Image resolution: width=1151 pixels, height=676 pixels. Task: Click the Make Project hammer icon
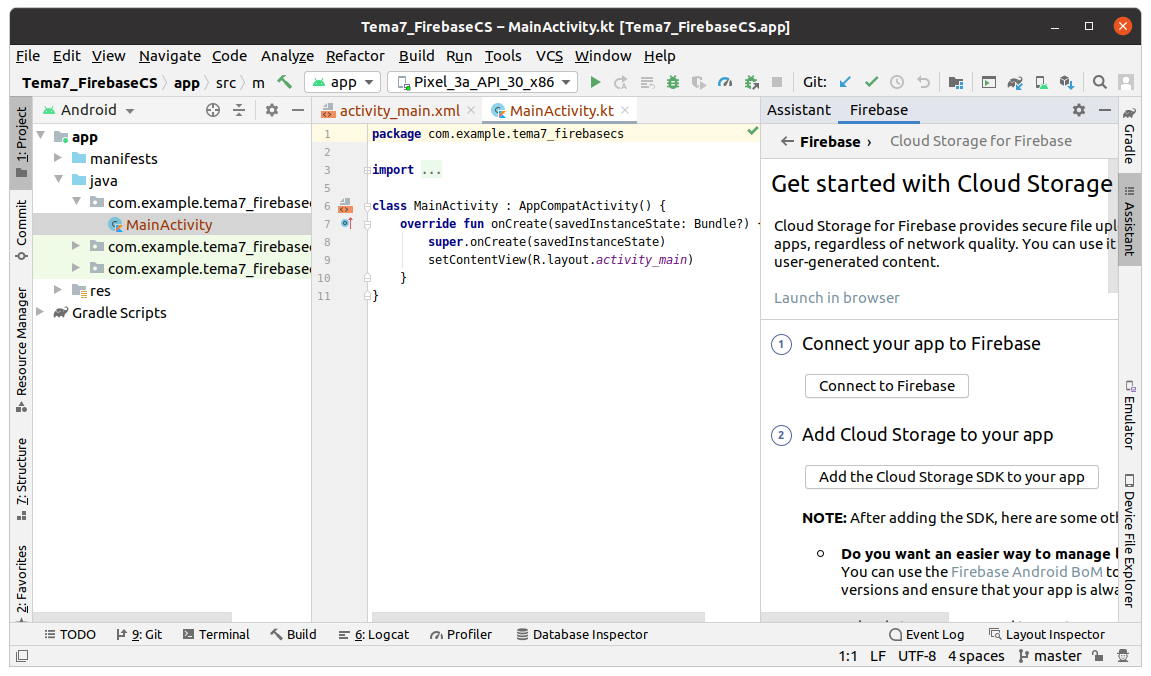coord(285,83)
